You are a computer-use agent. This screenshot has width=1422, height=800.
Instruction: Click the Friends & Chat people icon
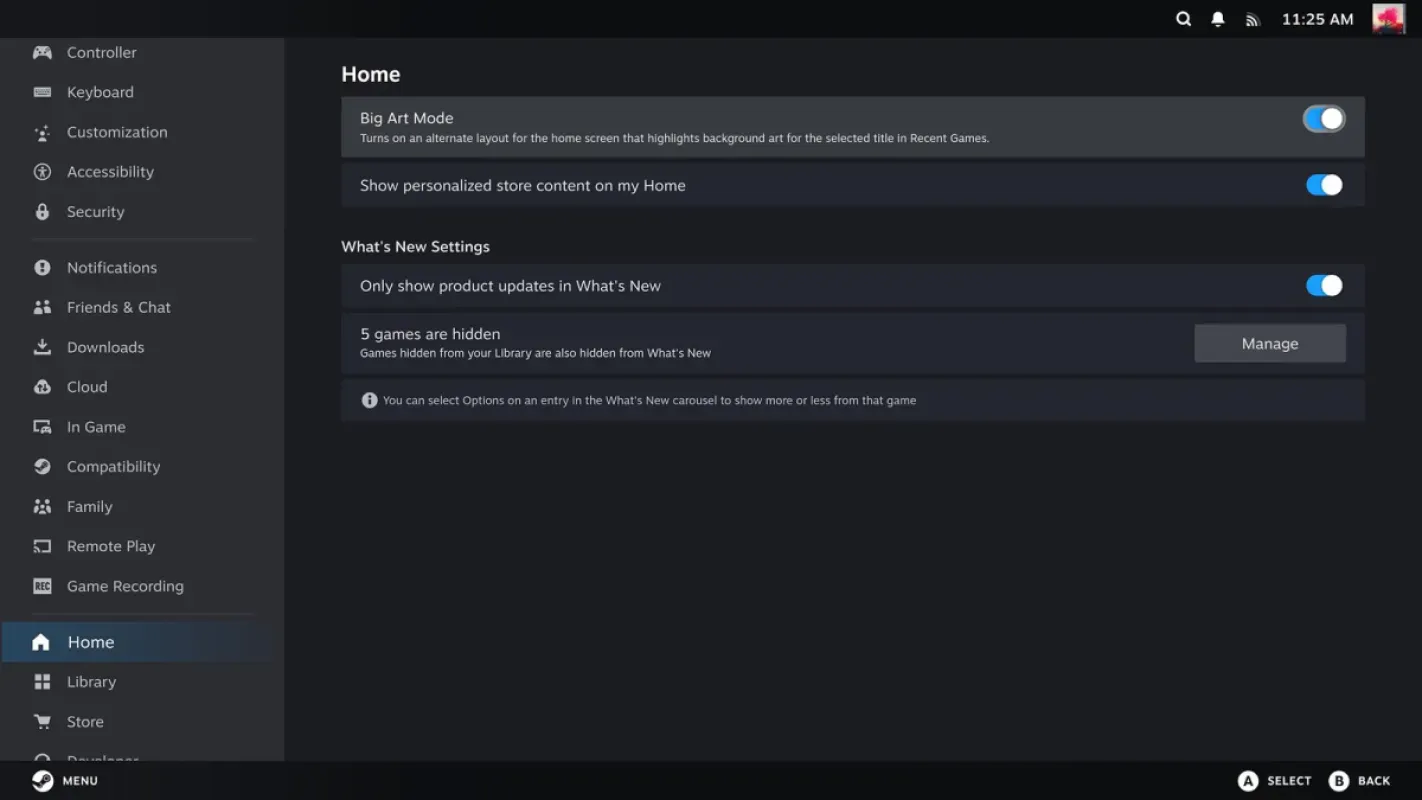[42, 308]
